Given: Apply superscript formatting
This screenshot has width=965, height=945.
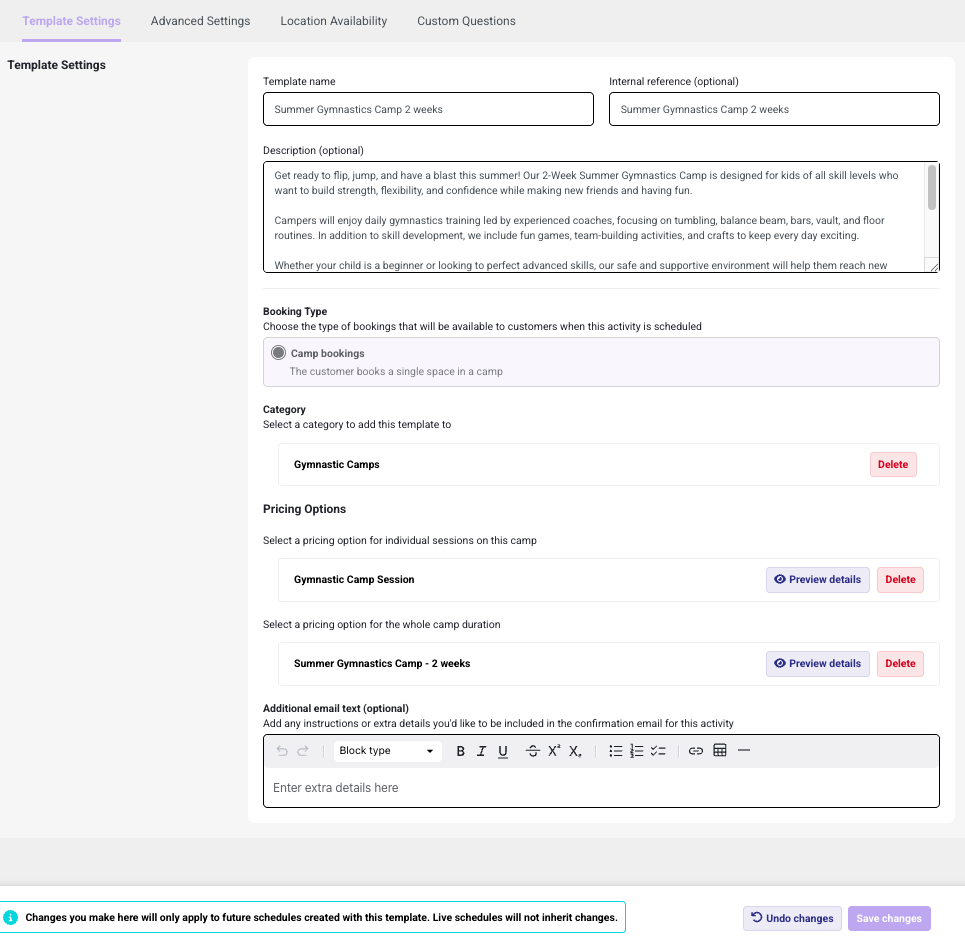Looking at the screenshot, I should (x=555, y=751).
